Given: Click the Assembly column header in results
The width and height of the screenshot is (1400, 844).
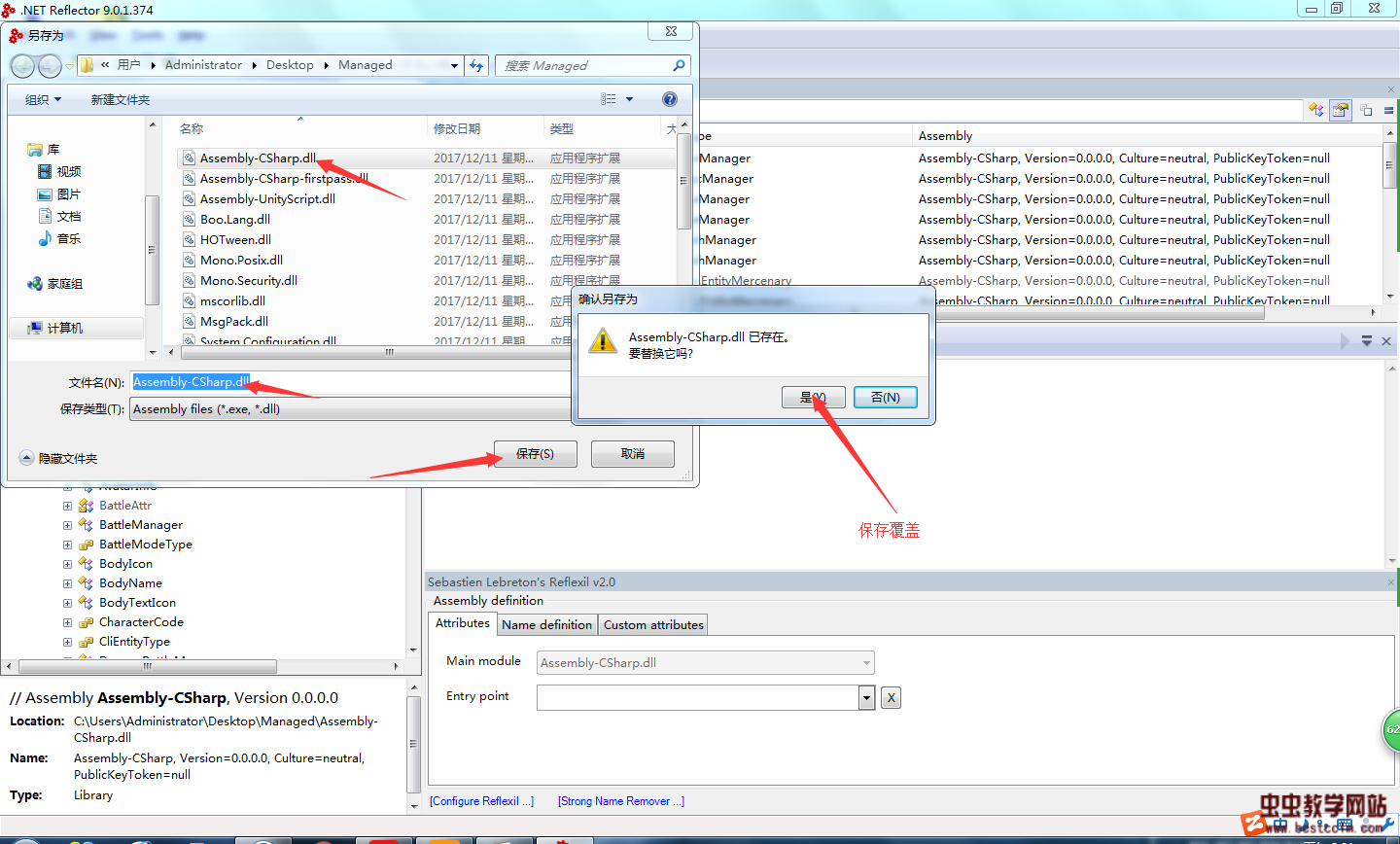Looking at the screenshot, I should coord(945,136).
